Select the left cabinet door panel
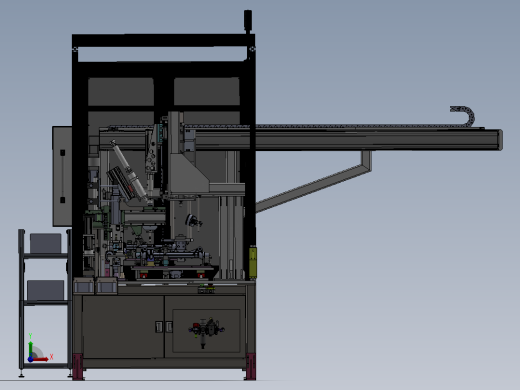 point(123,327)
